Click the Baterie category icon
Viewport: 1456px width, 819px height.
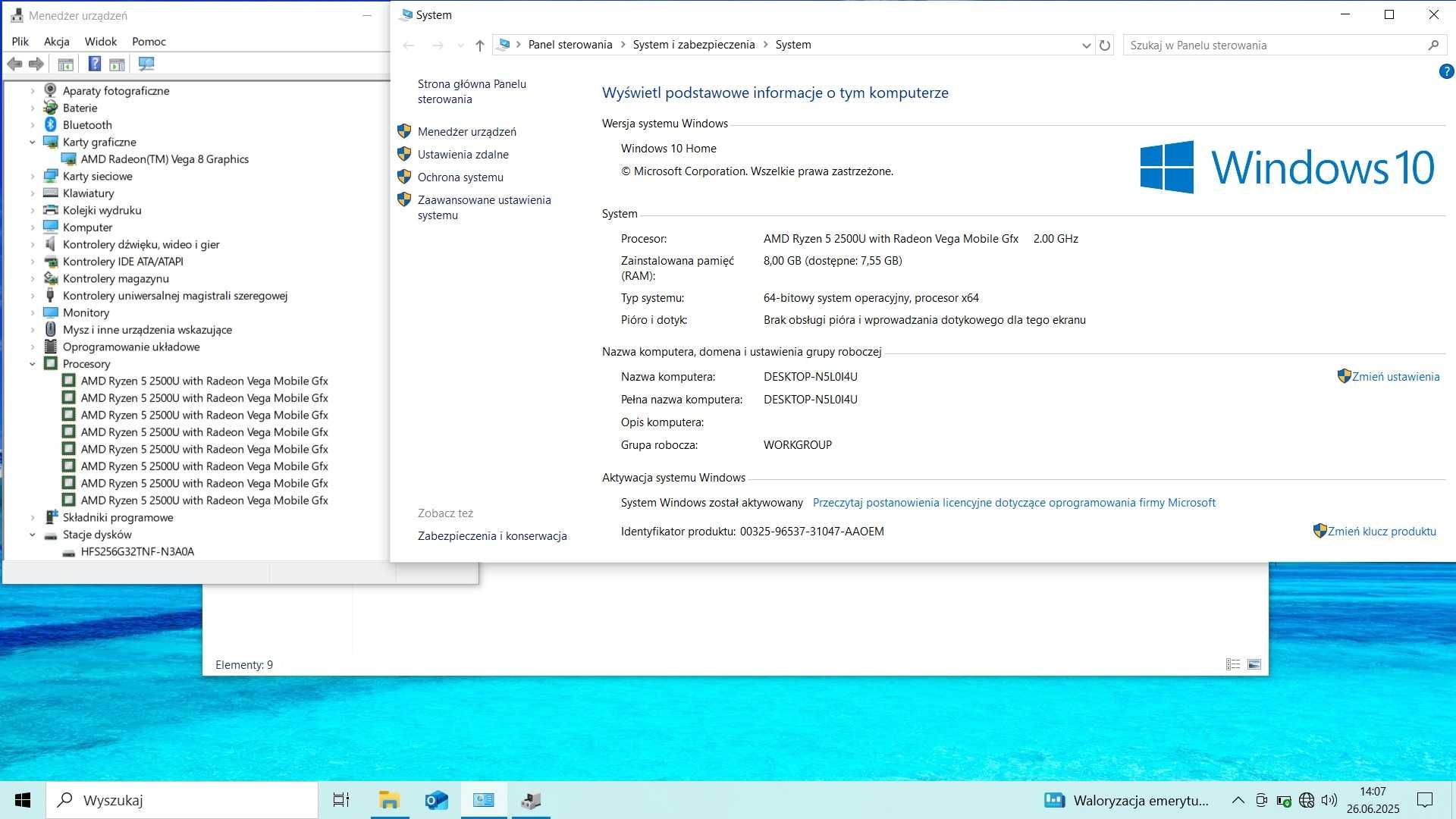click(51, 108)
